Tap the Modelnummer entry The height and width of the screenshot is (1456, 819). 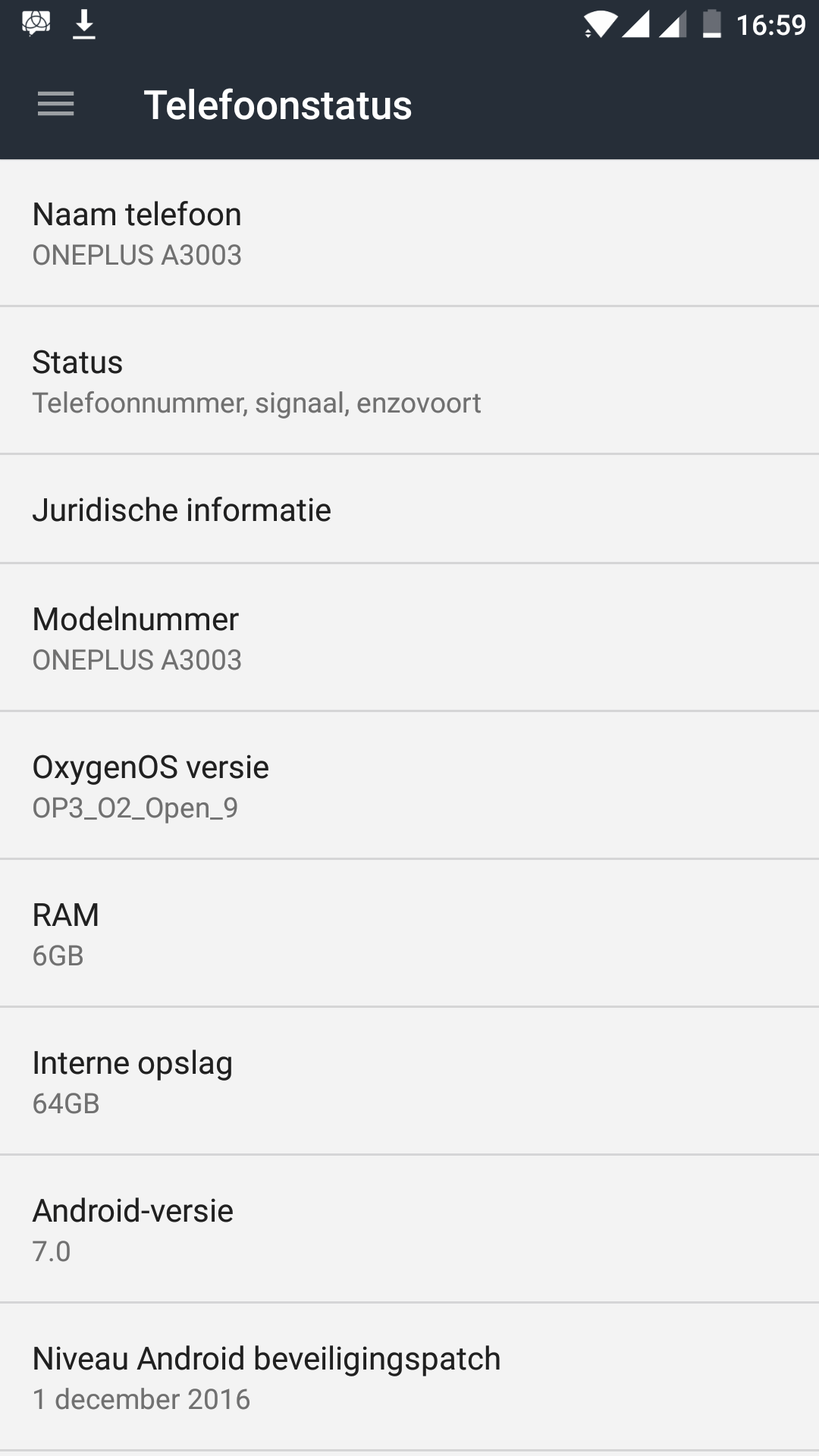pyautogui.click(x=409, y=638)
